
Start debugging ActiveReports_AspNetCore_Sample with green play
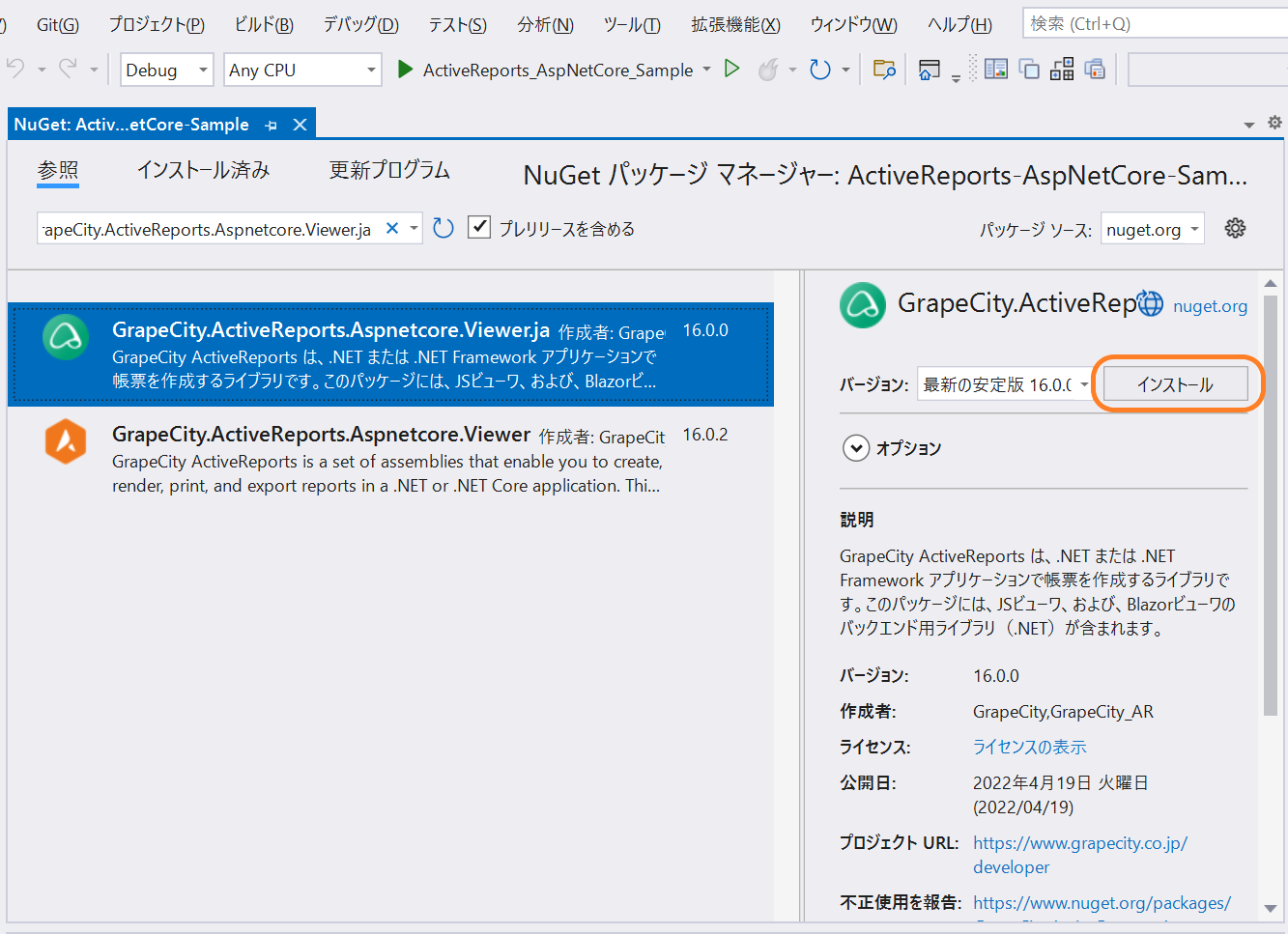[x=406, y=70]
